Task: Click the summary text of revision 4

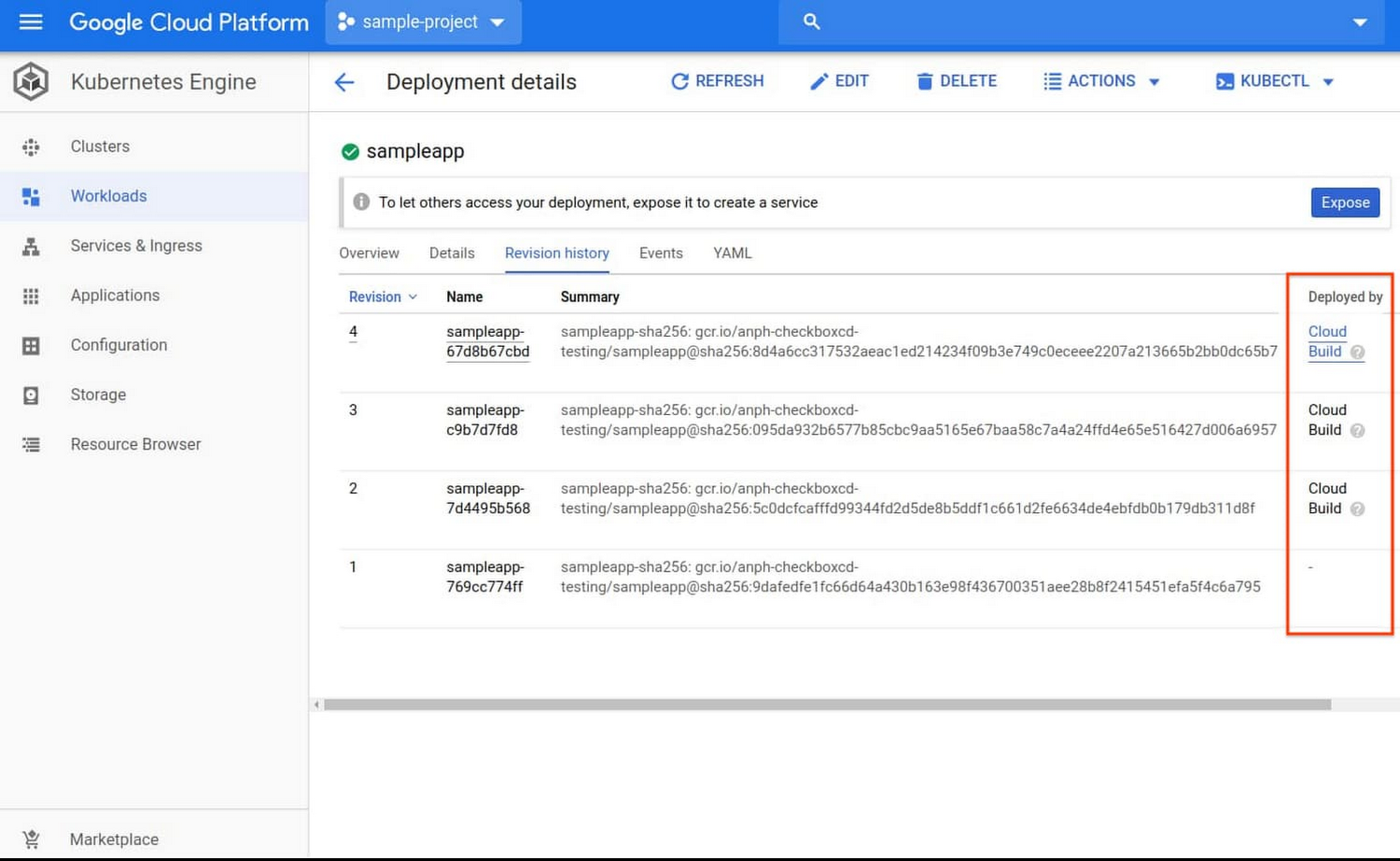Action: point(918,341)
